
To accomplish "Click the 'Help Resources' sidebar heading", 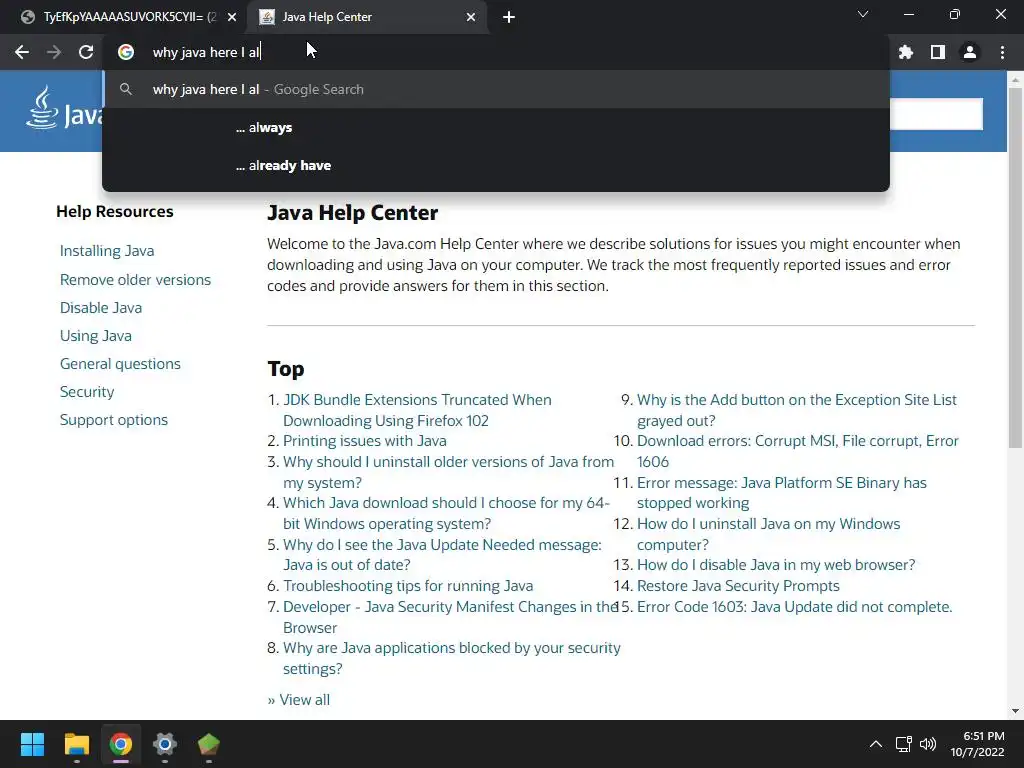I will click(x=115, y=212).
